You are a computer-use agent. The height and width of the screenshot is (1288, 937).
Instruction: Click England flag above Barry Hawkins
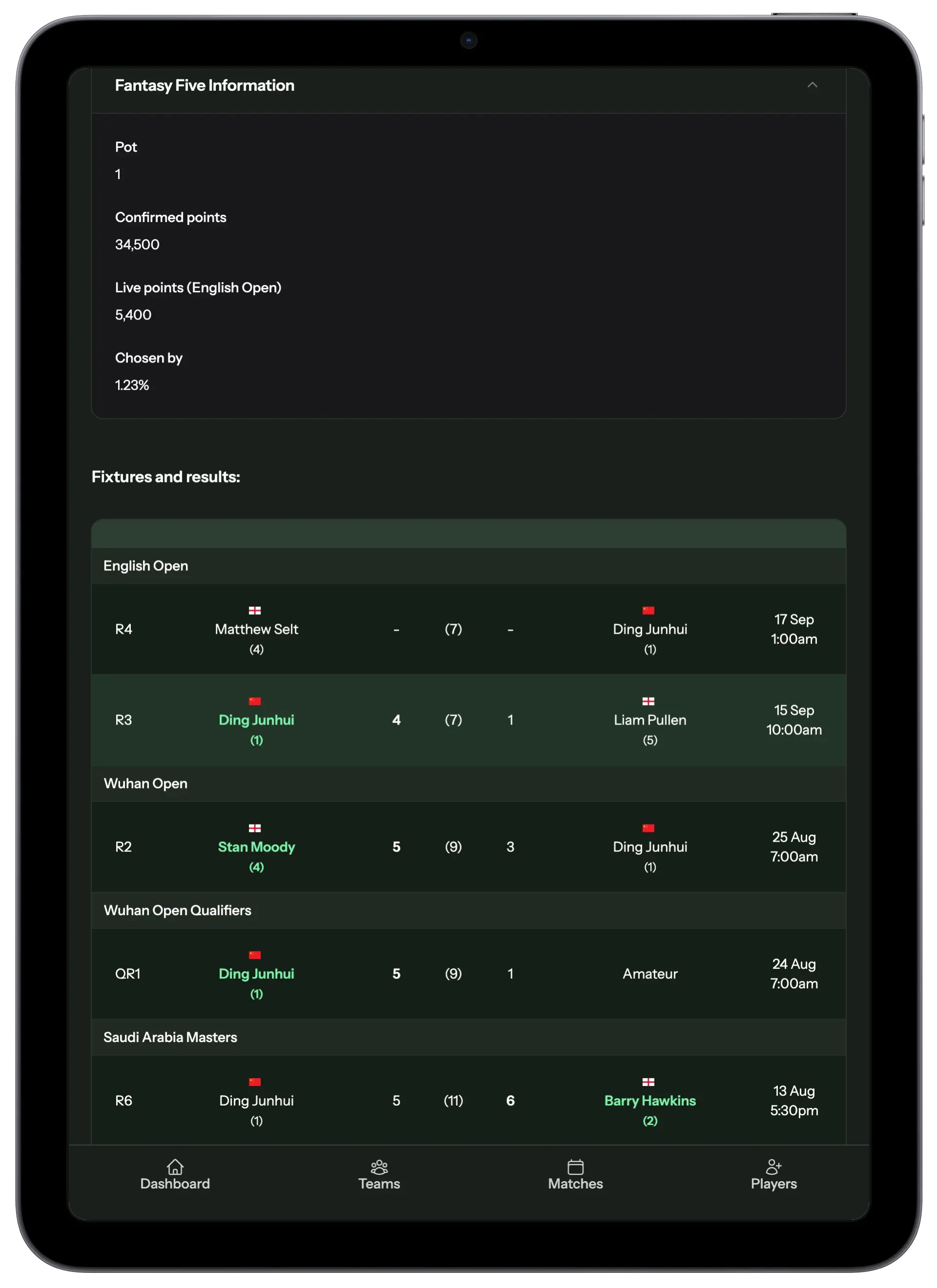[649, 1082]
